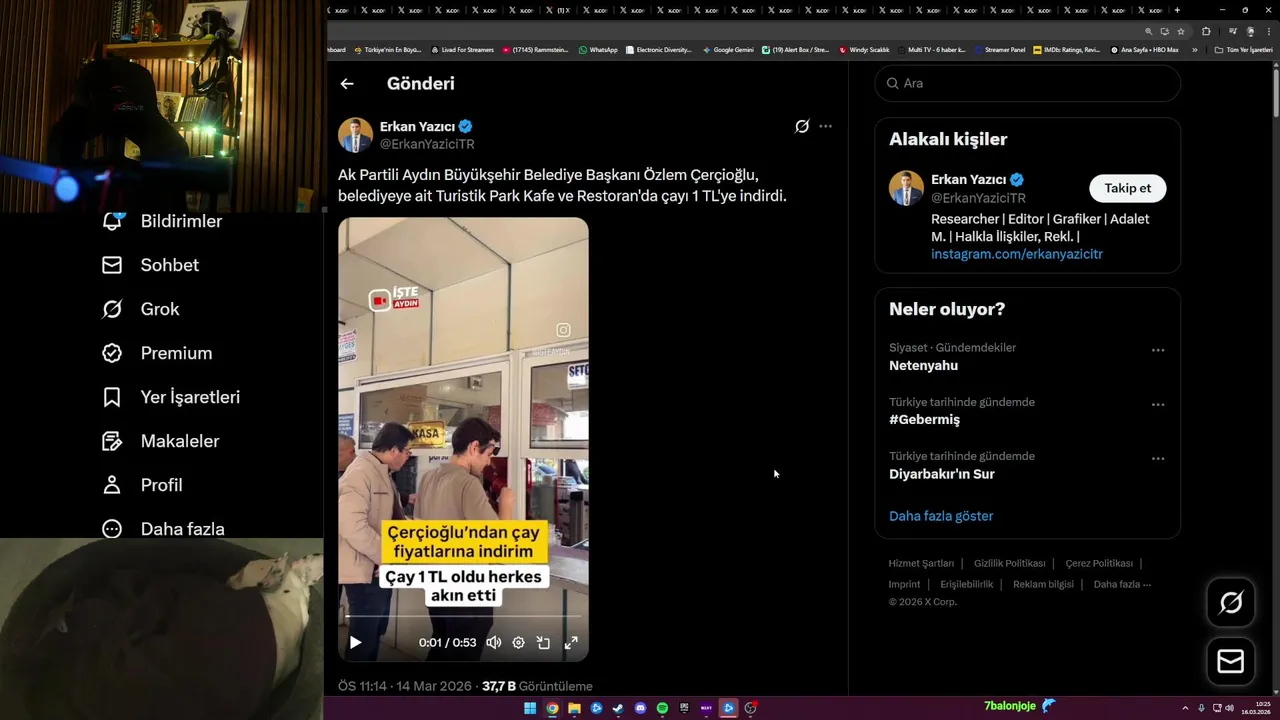1280x720 pixels.
Task: Open instagram.com/erkanyazicitr link
Action: point(1017,254)
